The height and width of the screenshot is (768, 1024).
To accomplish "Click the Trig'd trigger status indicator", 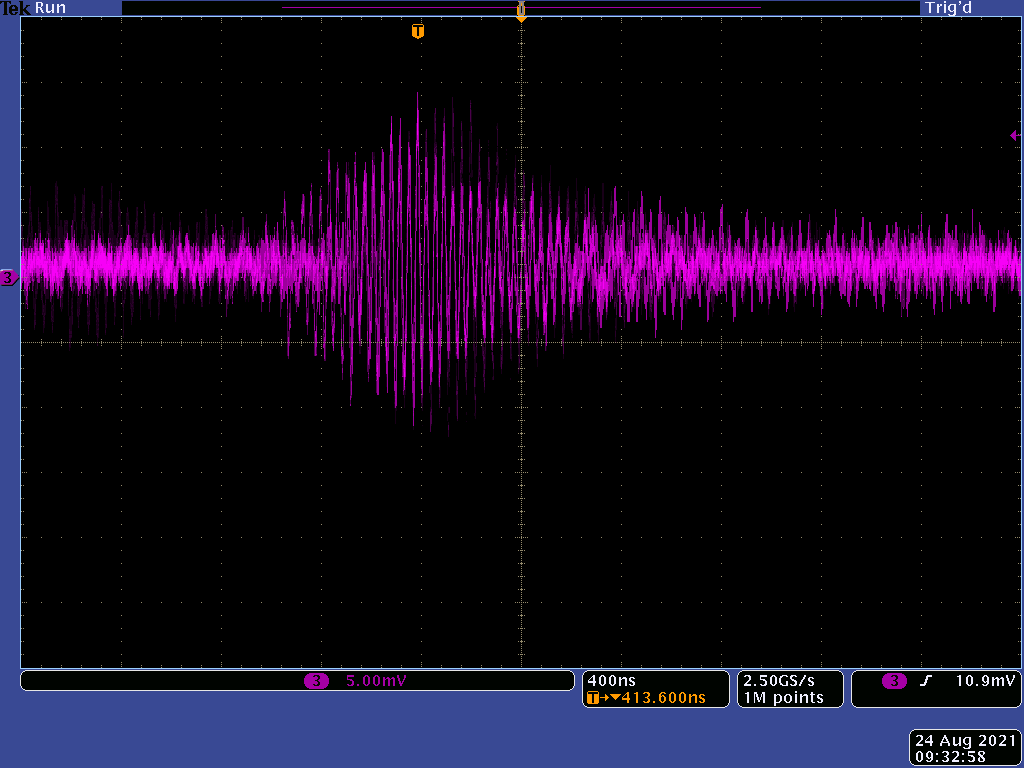I will click(x=948, y=8).
